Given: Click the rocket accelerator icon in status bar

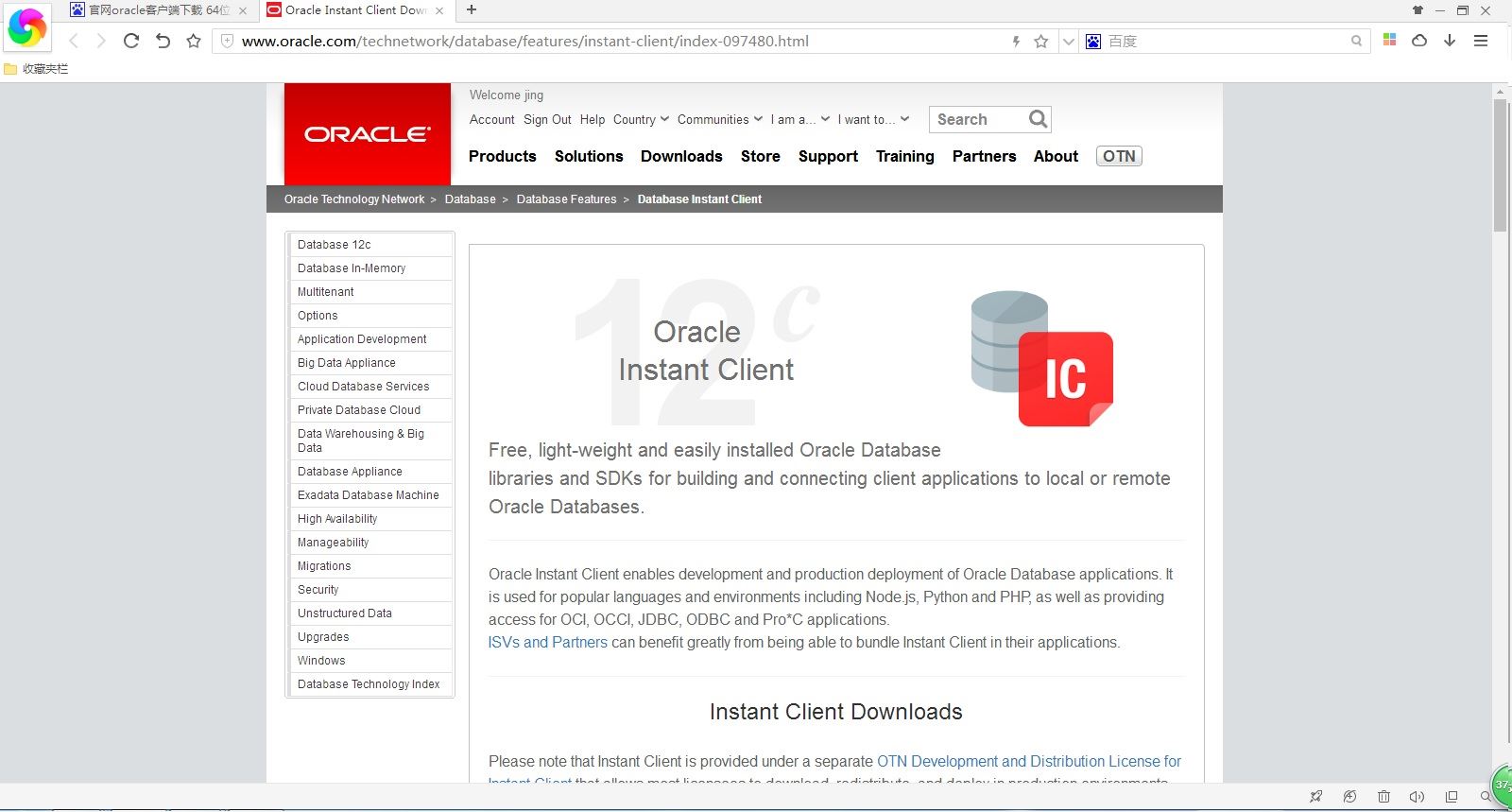Looking at the screenshot, I should pyautogui.click(x=1315, y=797).
